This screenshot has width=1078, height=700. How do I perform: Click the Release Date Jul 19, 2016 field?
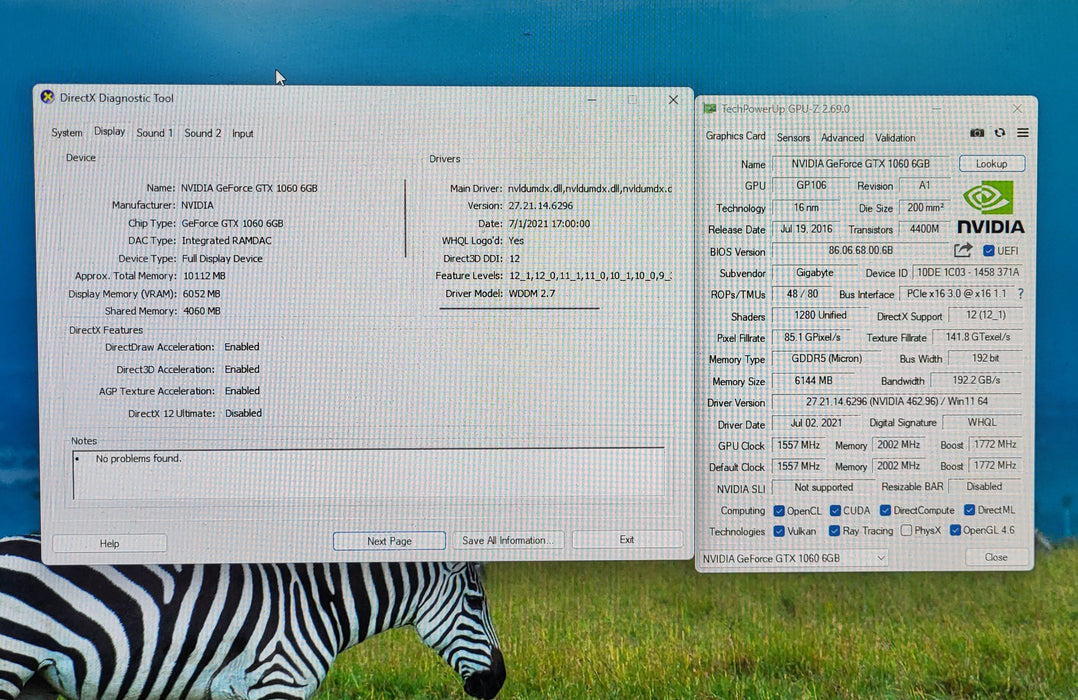(806, 228)
